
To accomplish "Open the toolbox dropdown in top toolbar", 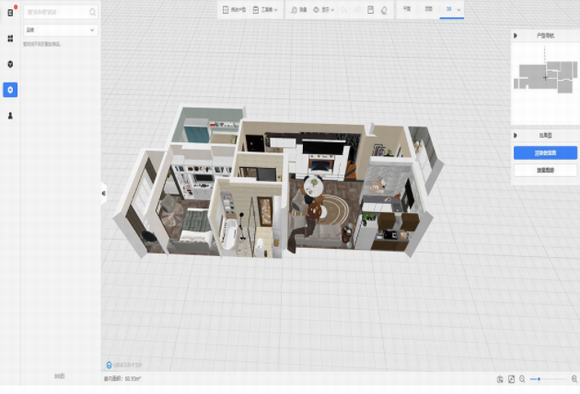I will [x=265, y=10].
